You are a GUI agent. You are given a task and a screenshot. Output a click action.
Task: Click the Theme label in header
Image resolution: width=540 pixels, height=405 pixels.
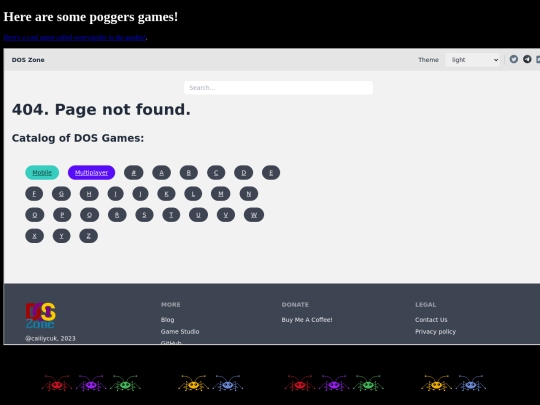click(x=428, y=60)
